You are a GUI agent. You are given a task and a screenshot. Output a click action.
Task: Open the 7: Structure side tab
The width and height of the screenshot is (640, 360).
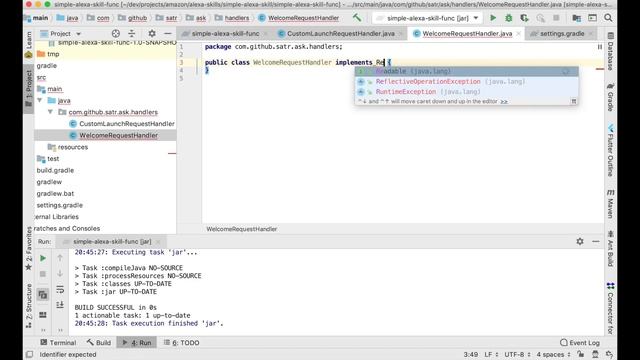point(29,306)
